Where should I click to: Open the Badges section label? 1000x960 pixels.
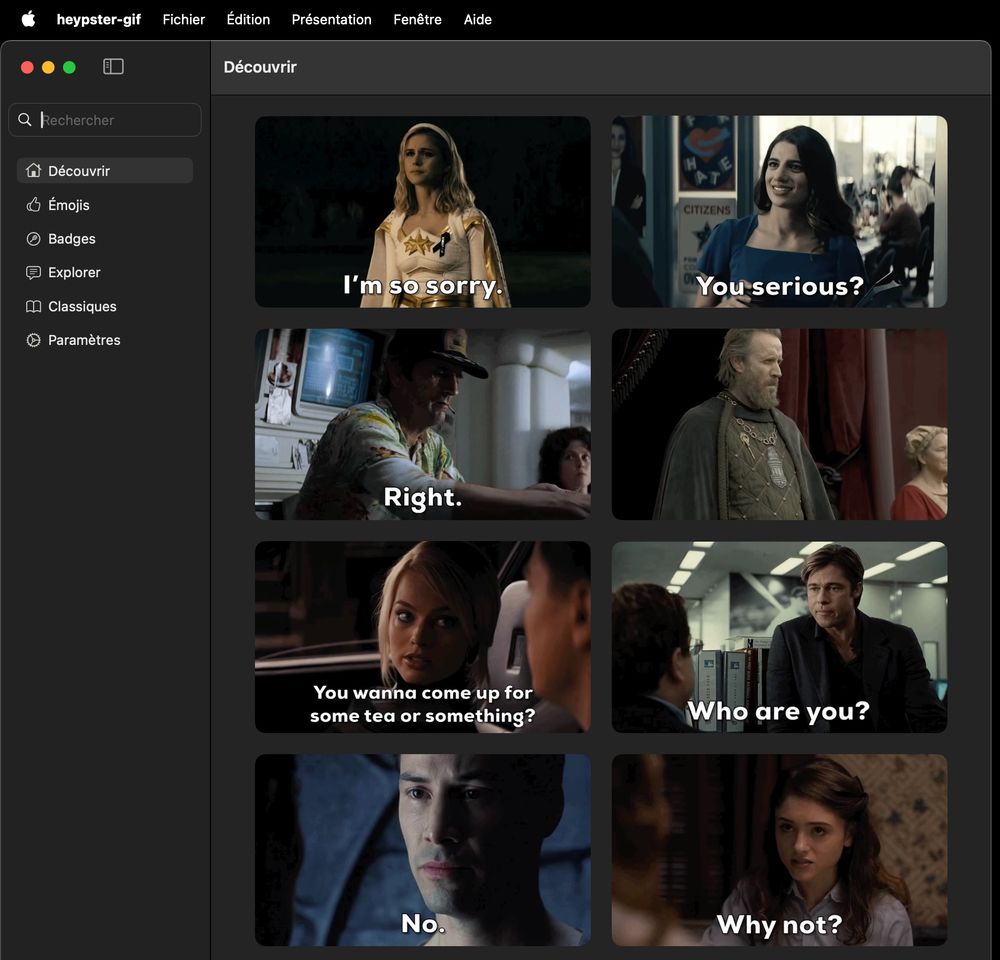click(72, 239)
